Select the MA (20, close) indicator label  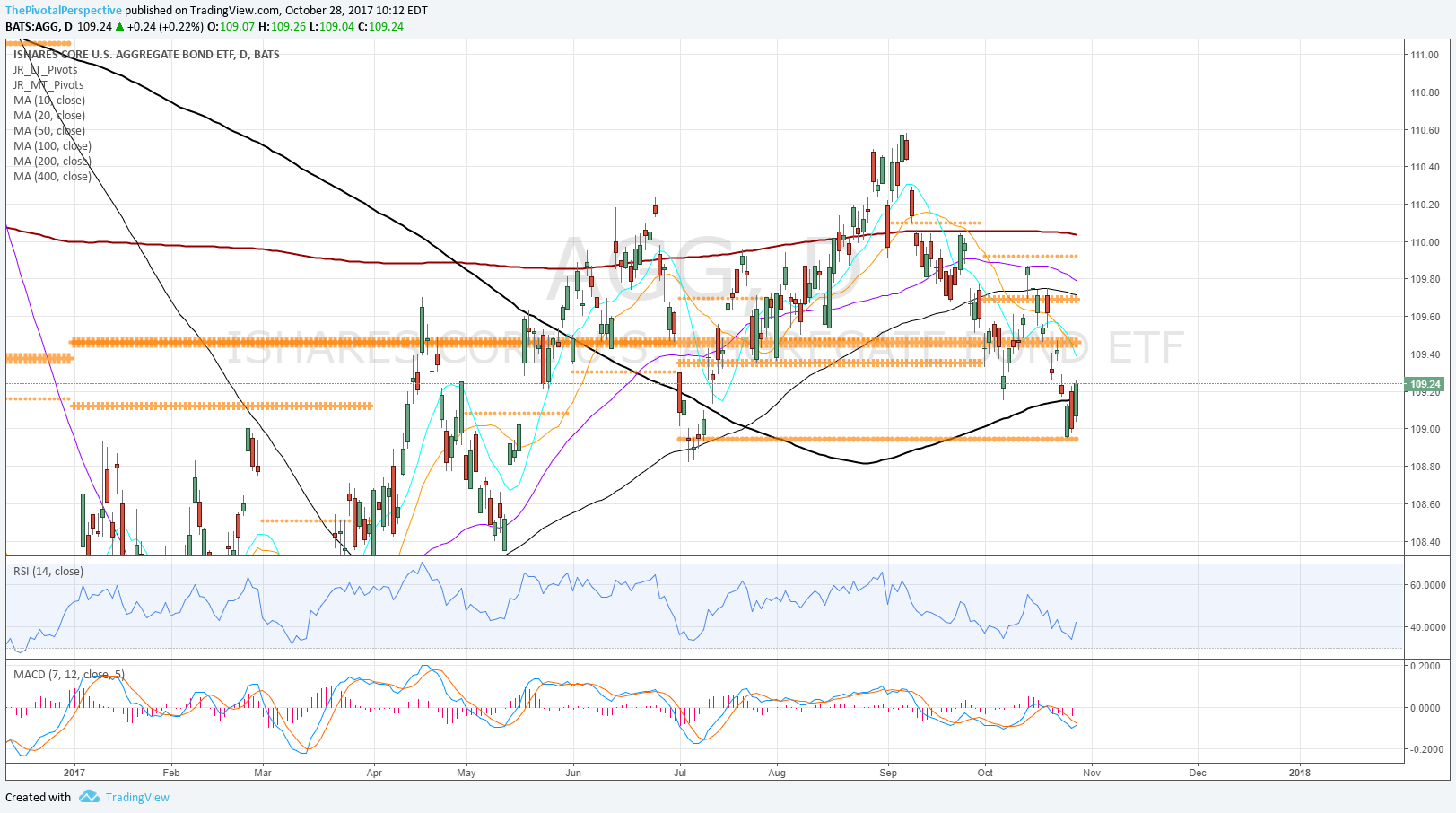[x=49, y=115]
